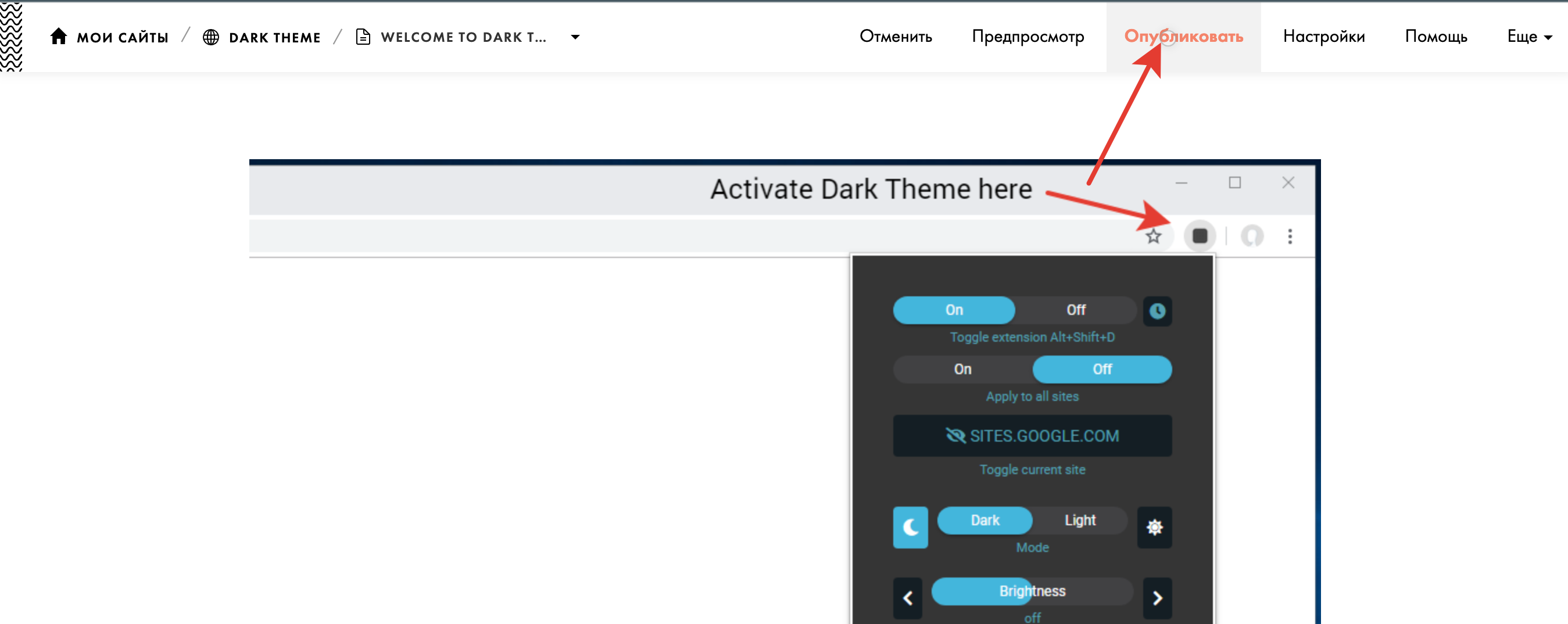Click the browser profile avatar icon
The width and height of the screenshot is (1568, 624).
pyautogui.click(x=1251, y=236)
